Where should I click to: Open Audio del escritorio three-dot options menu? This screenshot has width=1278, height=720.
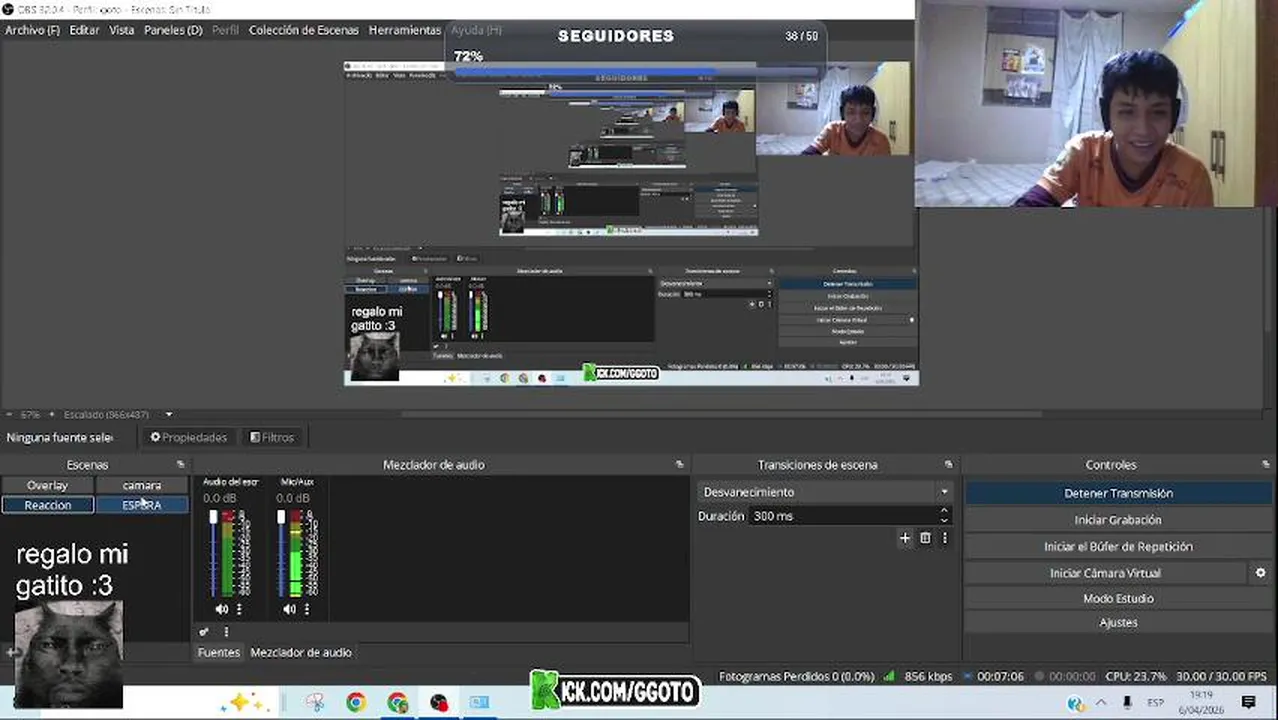(x=238, y=609)
